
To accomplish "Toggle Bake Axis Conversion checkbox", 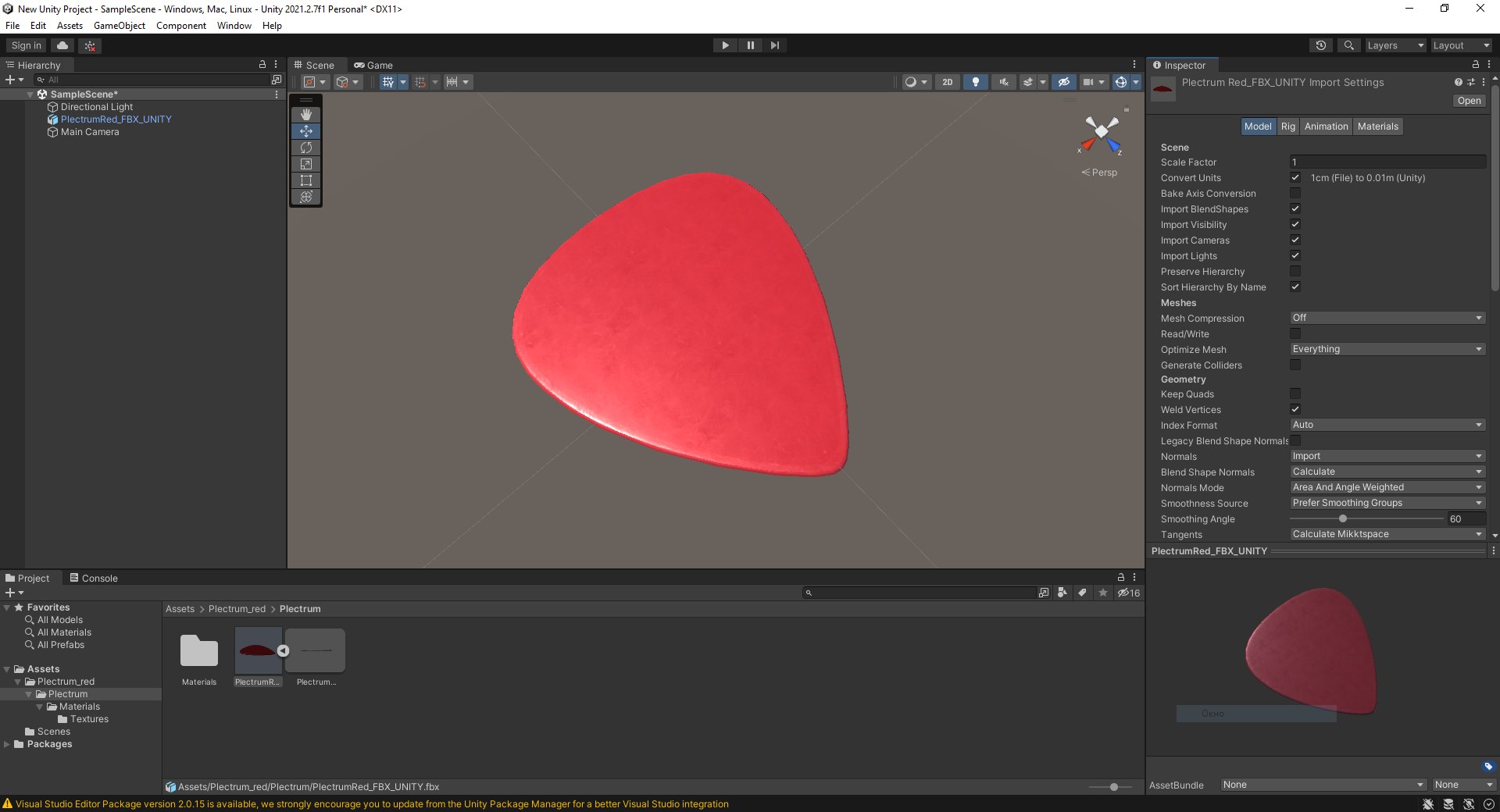I will point(1295,193).
